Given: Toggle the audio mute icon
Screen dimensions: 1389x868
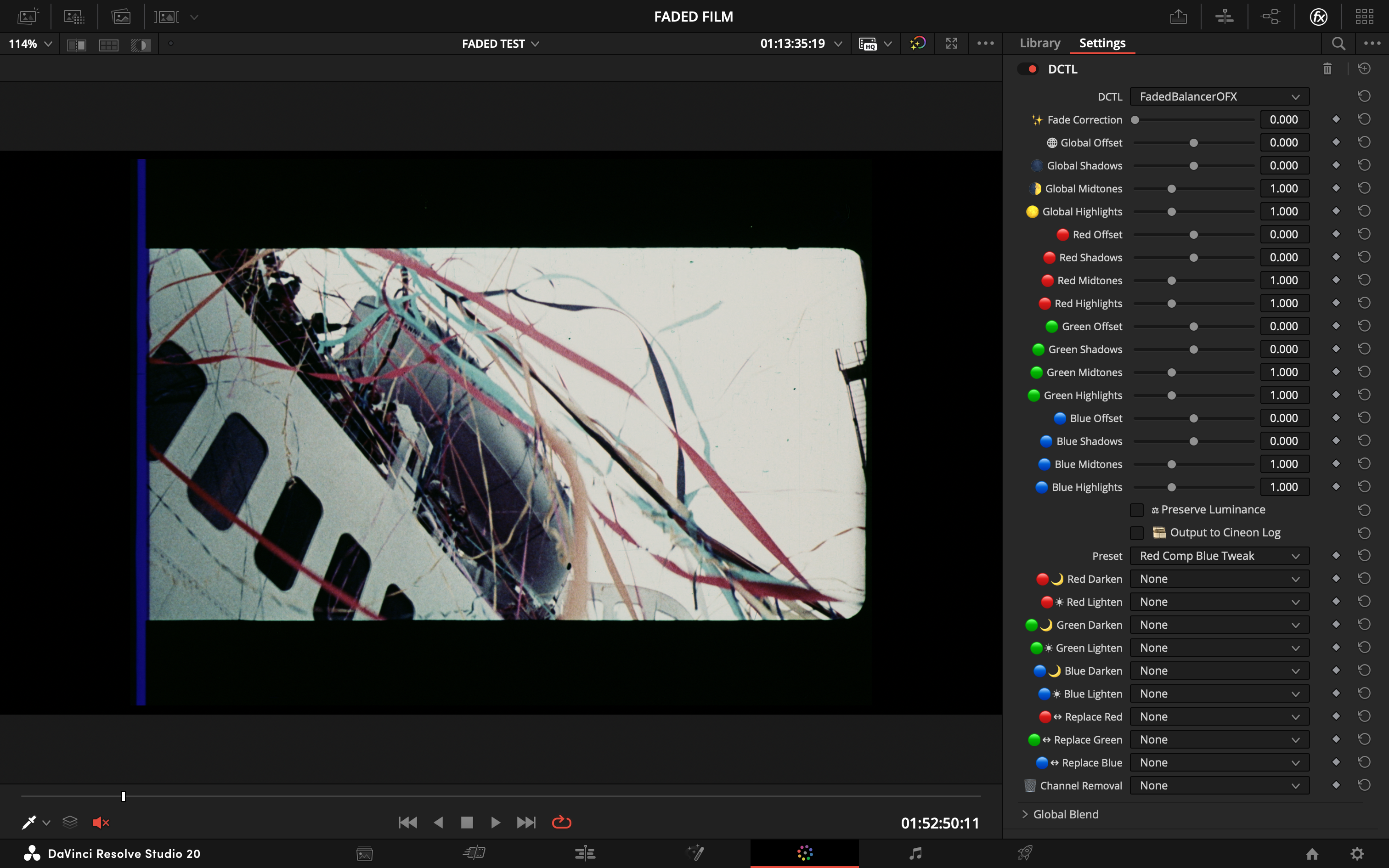Looking at the screenshot, I should point(101,823).
